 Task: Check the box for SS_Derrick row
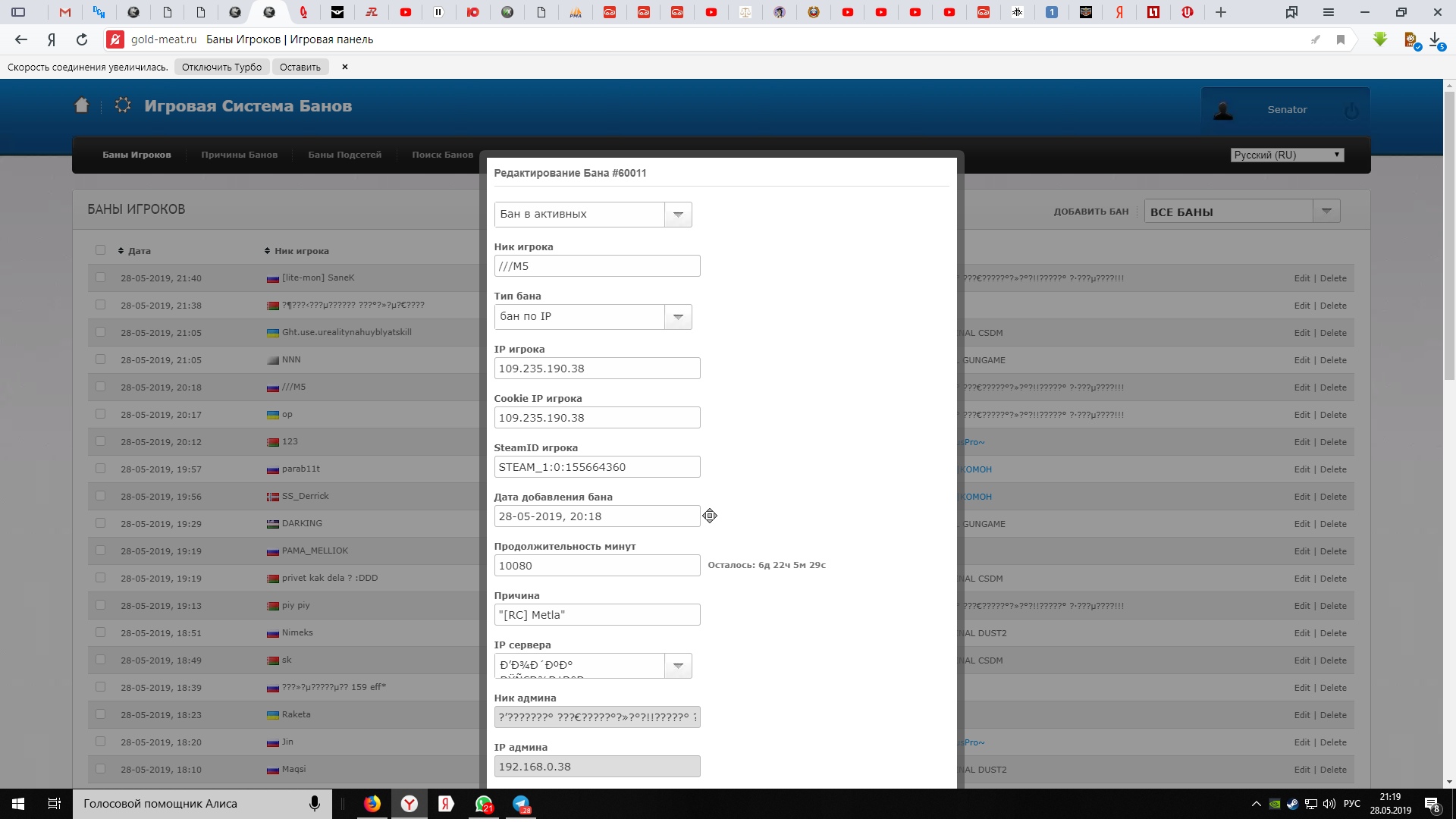100,496
